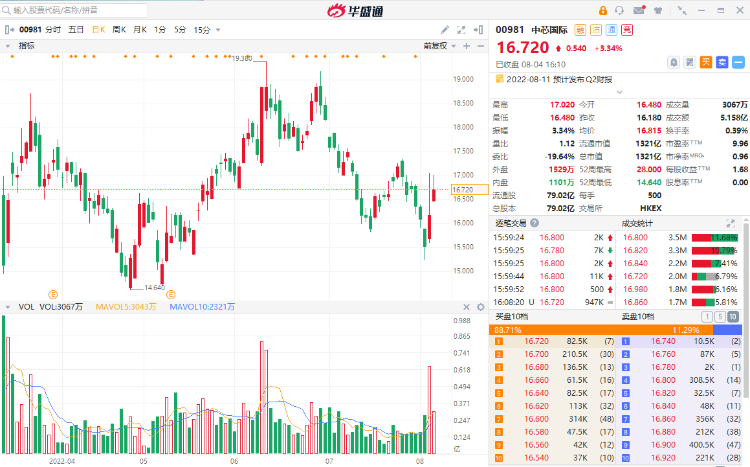Click the lock icon in title bar
The image size is (750, 467).
click(603, 11)
